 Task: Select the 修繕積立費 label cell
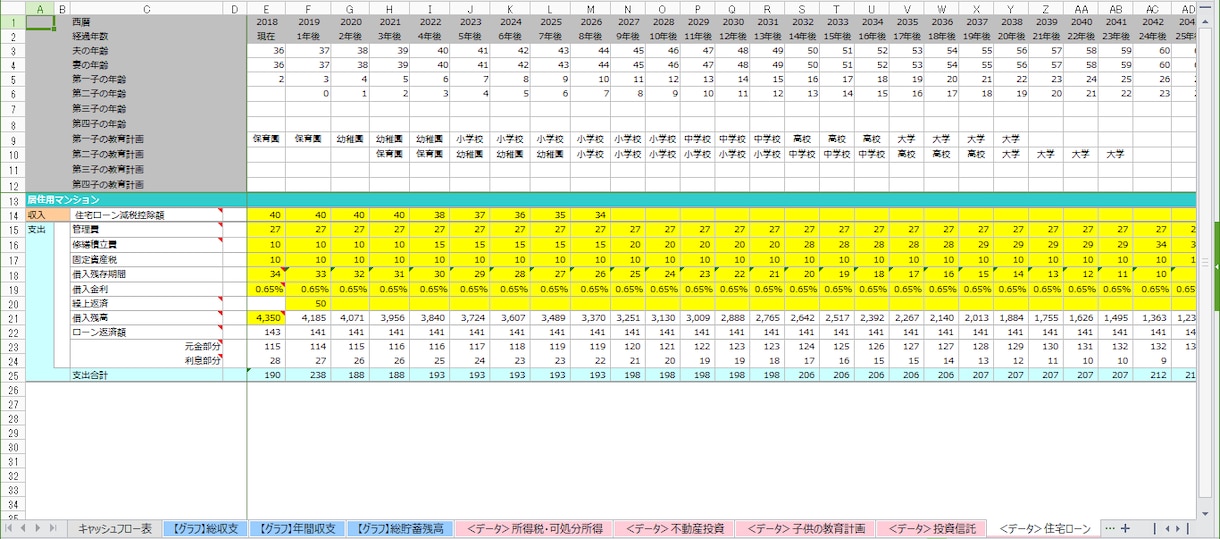(147, 244)
